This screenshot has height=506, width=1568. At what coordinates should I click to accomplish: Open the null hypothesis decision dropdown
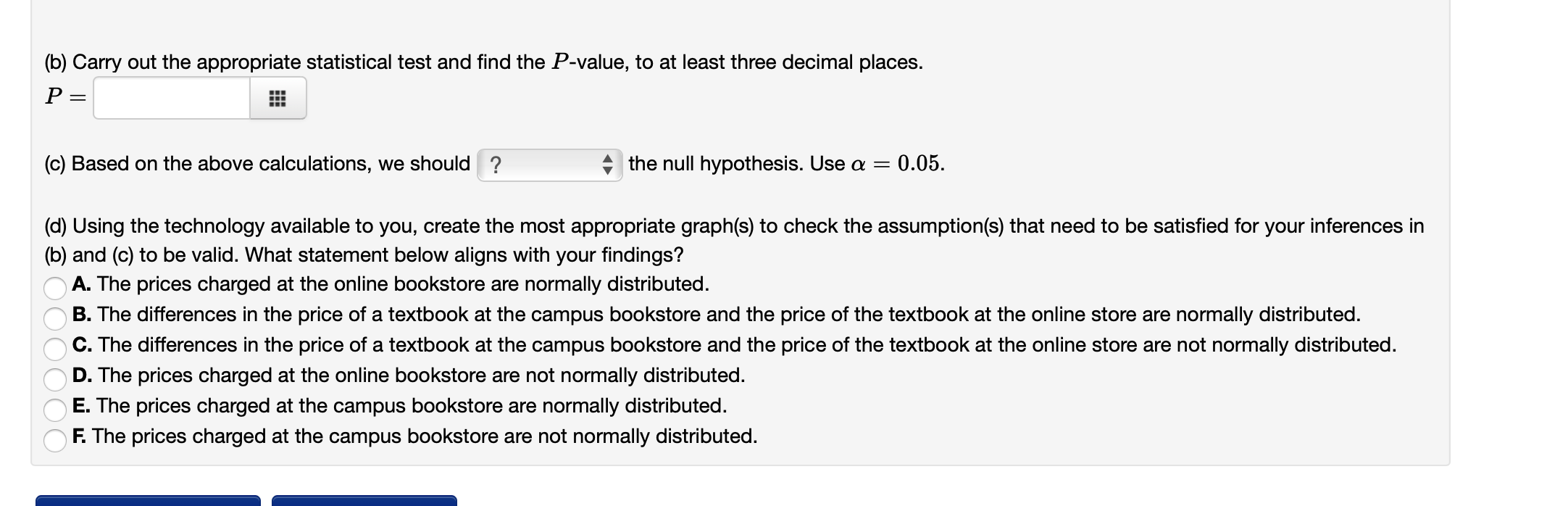pyautogui.click(x=551, y=165)
